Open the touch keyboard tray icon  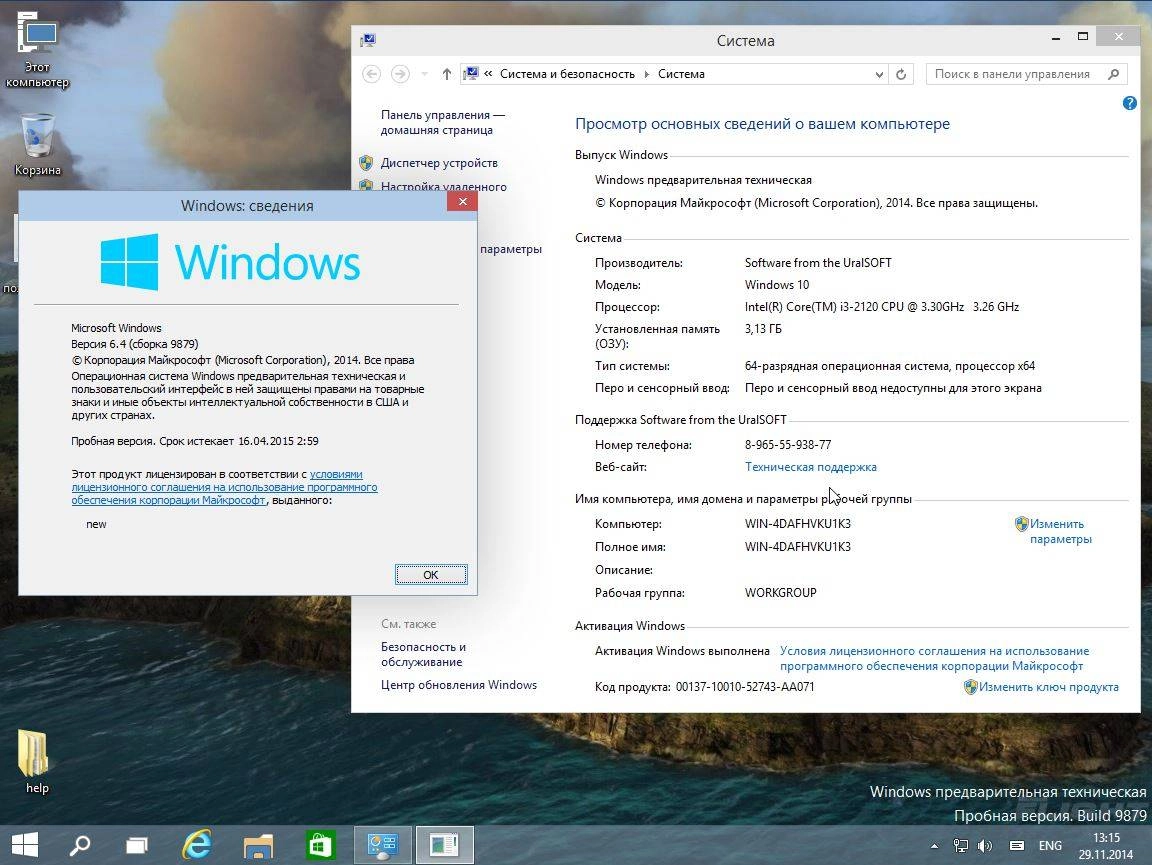coord(1017,846)
